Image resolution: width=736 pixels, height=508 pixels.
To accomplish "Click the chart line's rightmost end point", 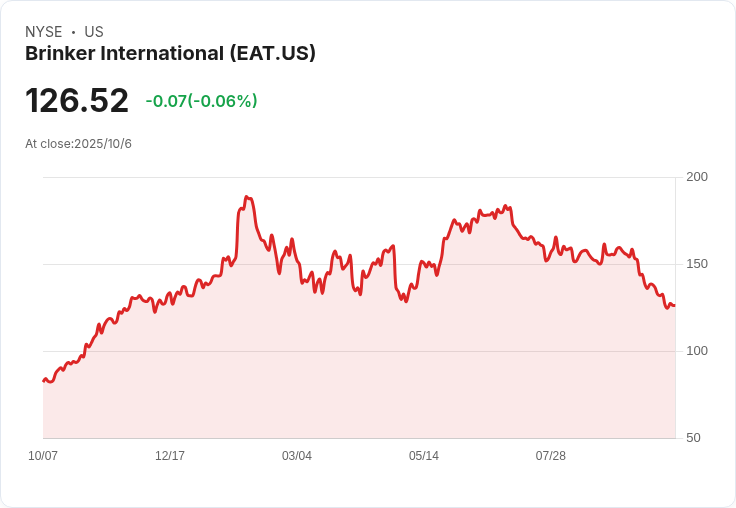I will (675, 306).
